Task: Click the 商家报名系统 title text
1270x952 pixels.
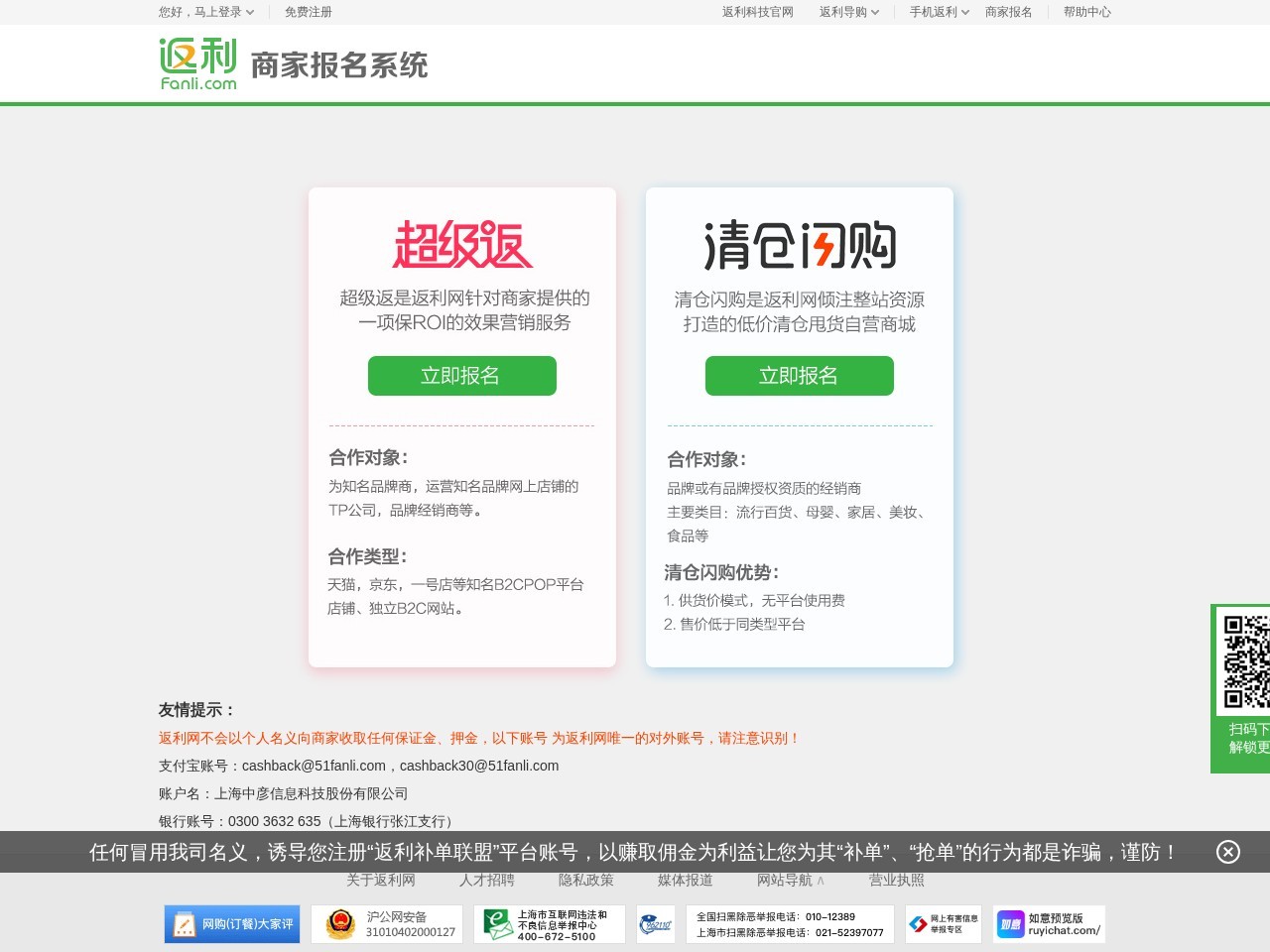Action: 339,65
